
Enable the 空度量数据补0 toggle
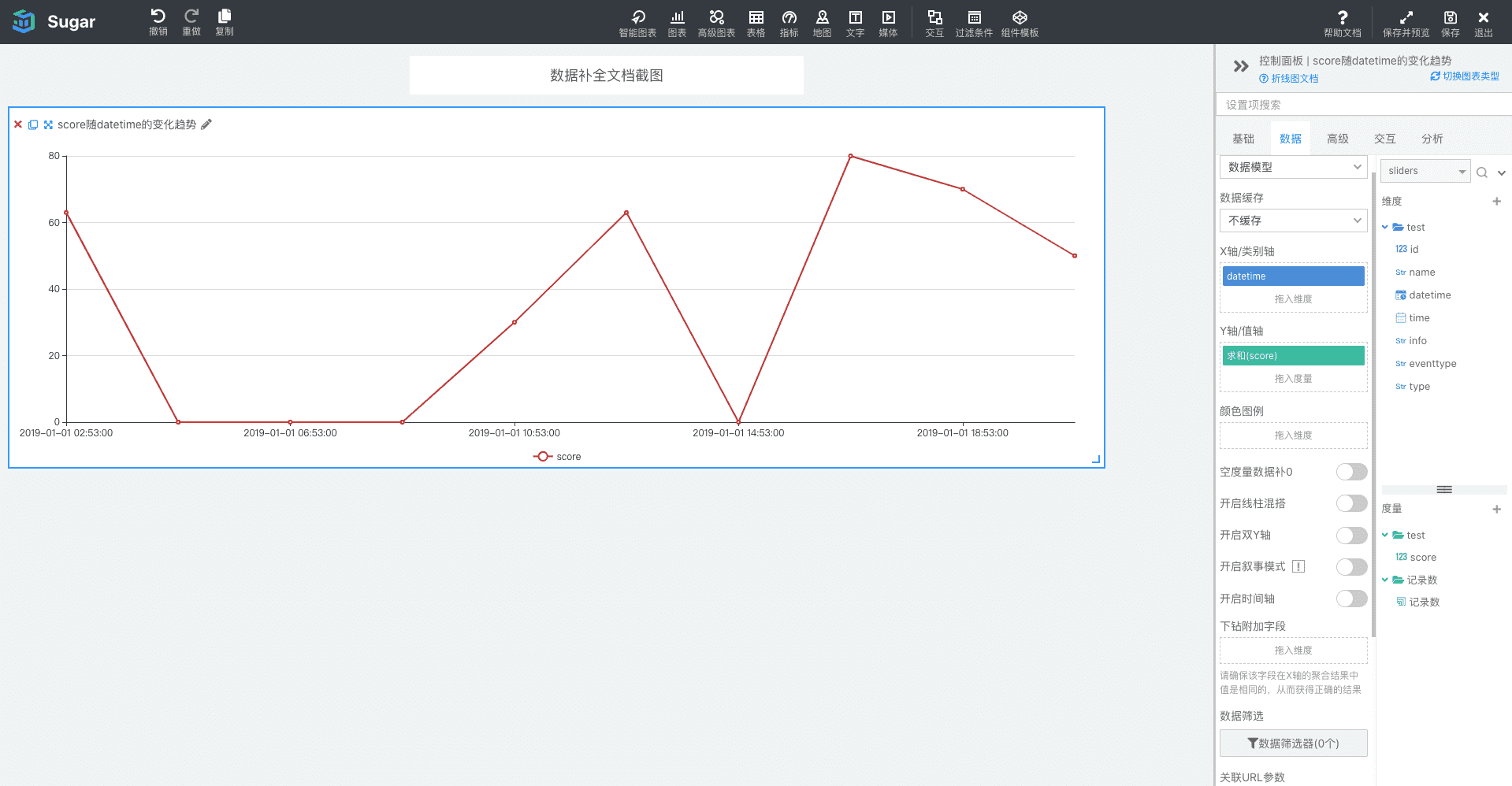[1351, 472]
